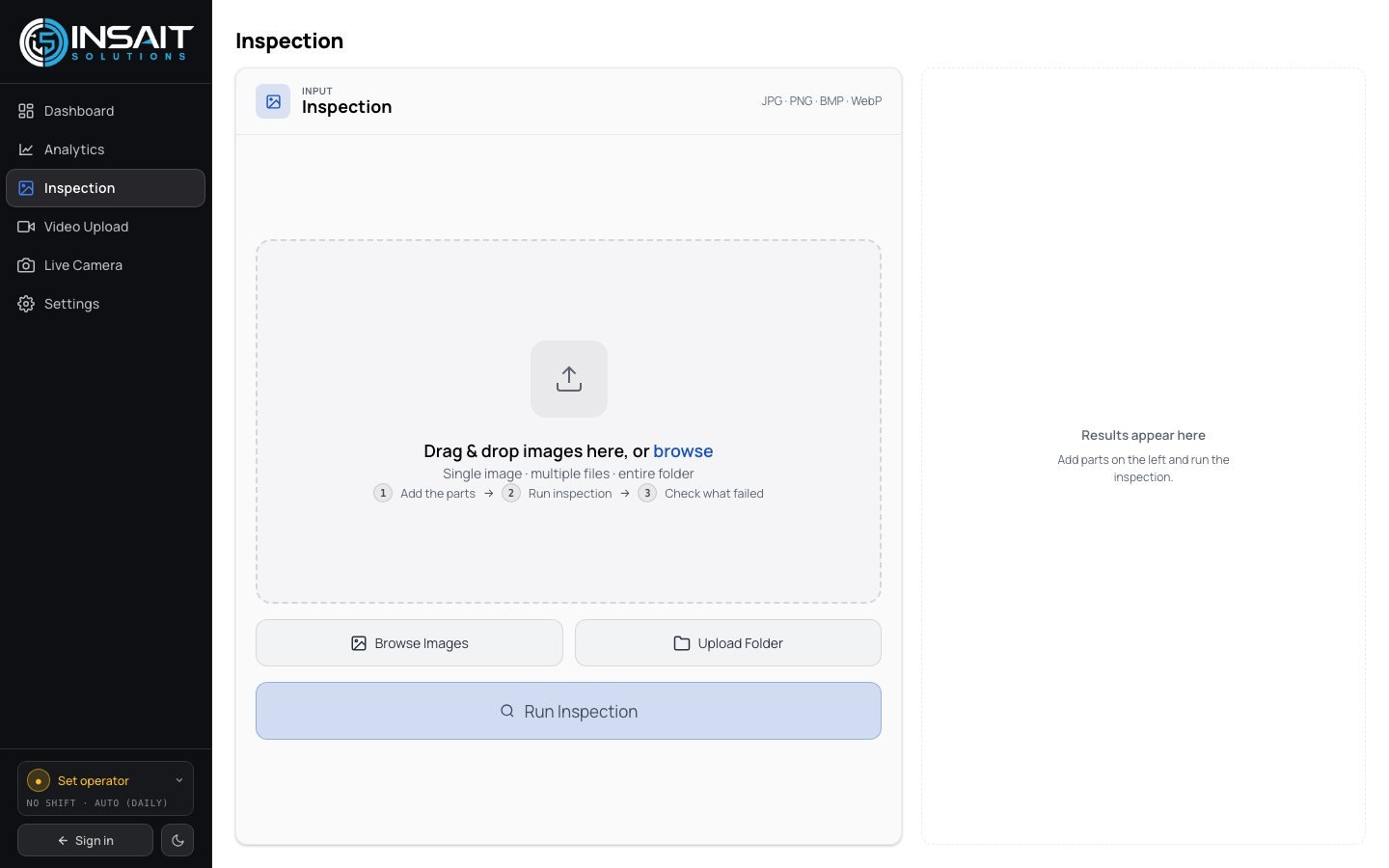This screenshot has width=1389, height=868.
Task: Click the browse link in drop zone
Action: pos(683,451)
